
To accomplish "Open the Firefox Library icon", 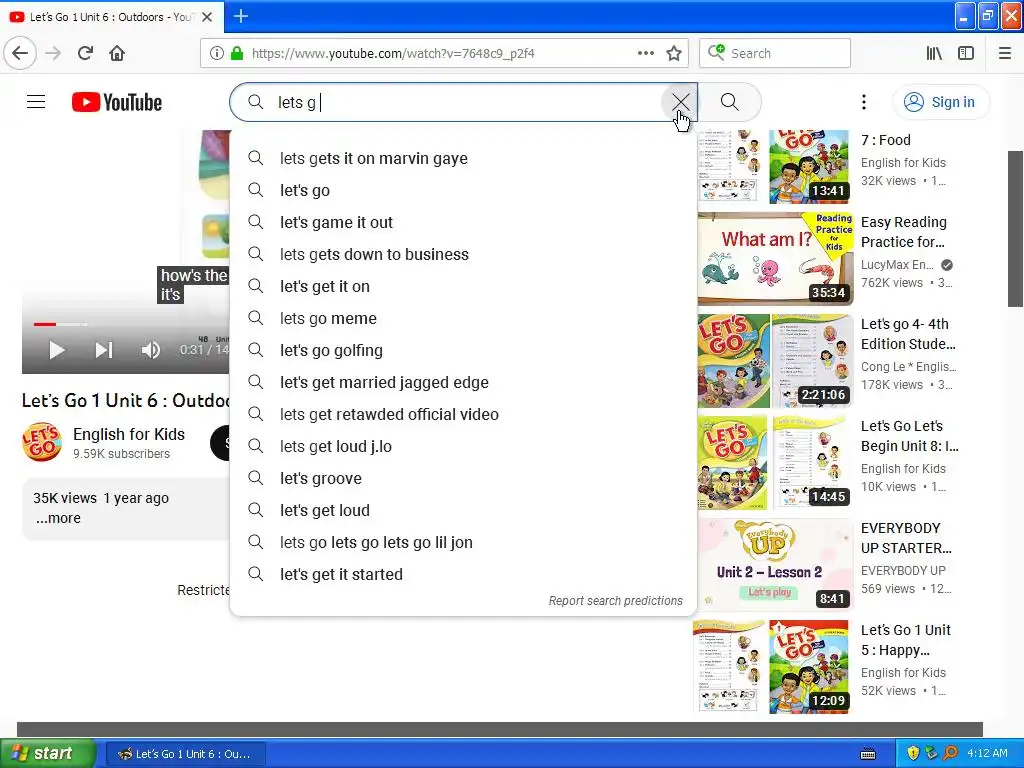I will click(935, 54).
